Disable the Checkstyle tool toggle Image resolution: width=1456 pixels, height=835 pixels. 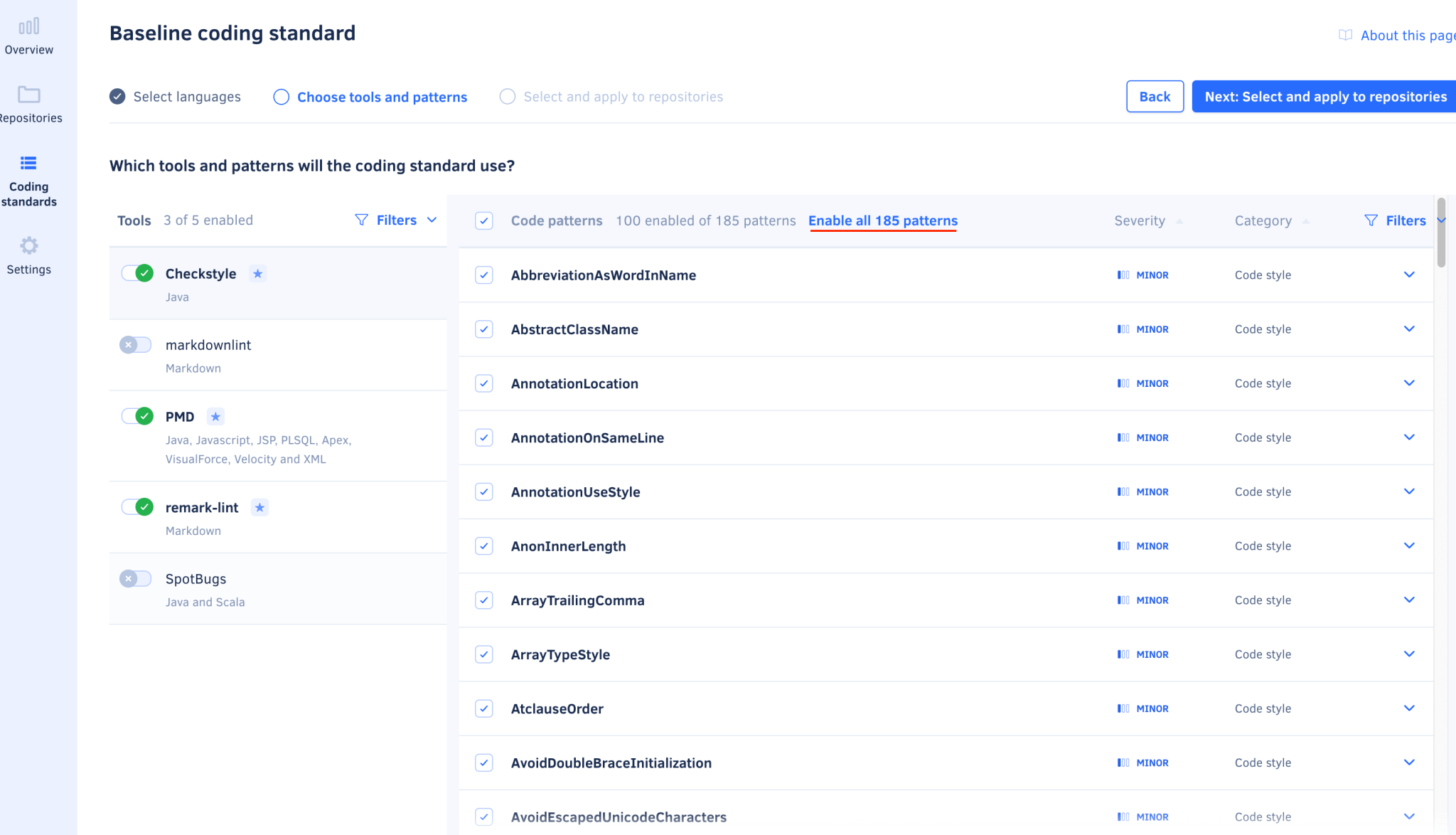click(x=136, y=272)
